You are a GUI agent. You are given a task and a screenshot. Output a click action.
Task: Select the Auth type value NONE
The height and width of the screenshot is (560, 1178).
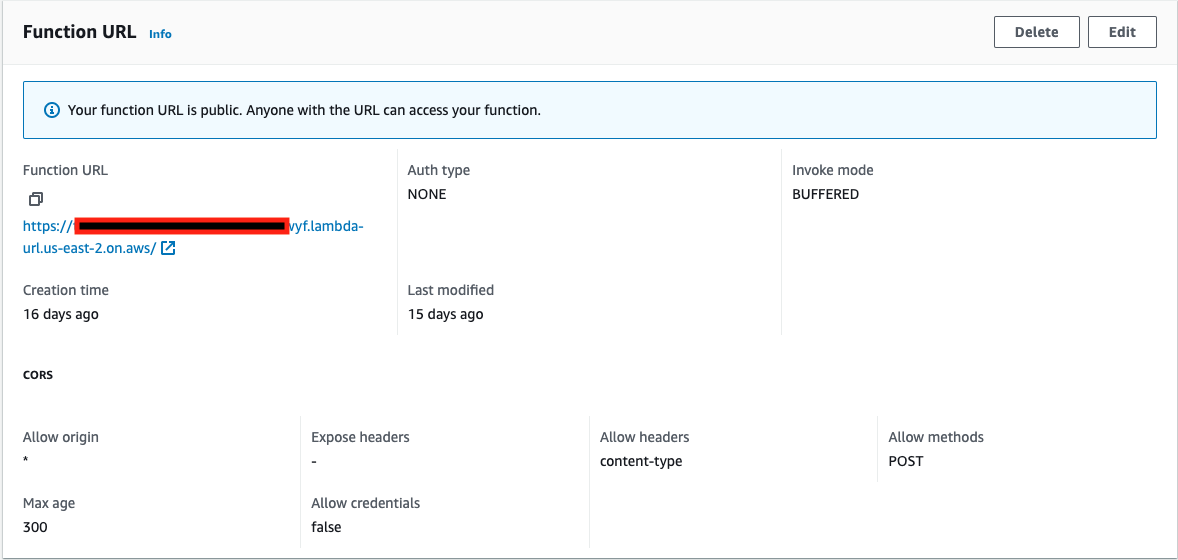click(427, 194)
